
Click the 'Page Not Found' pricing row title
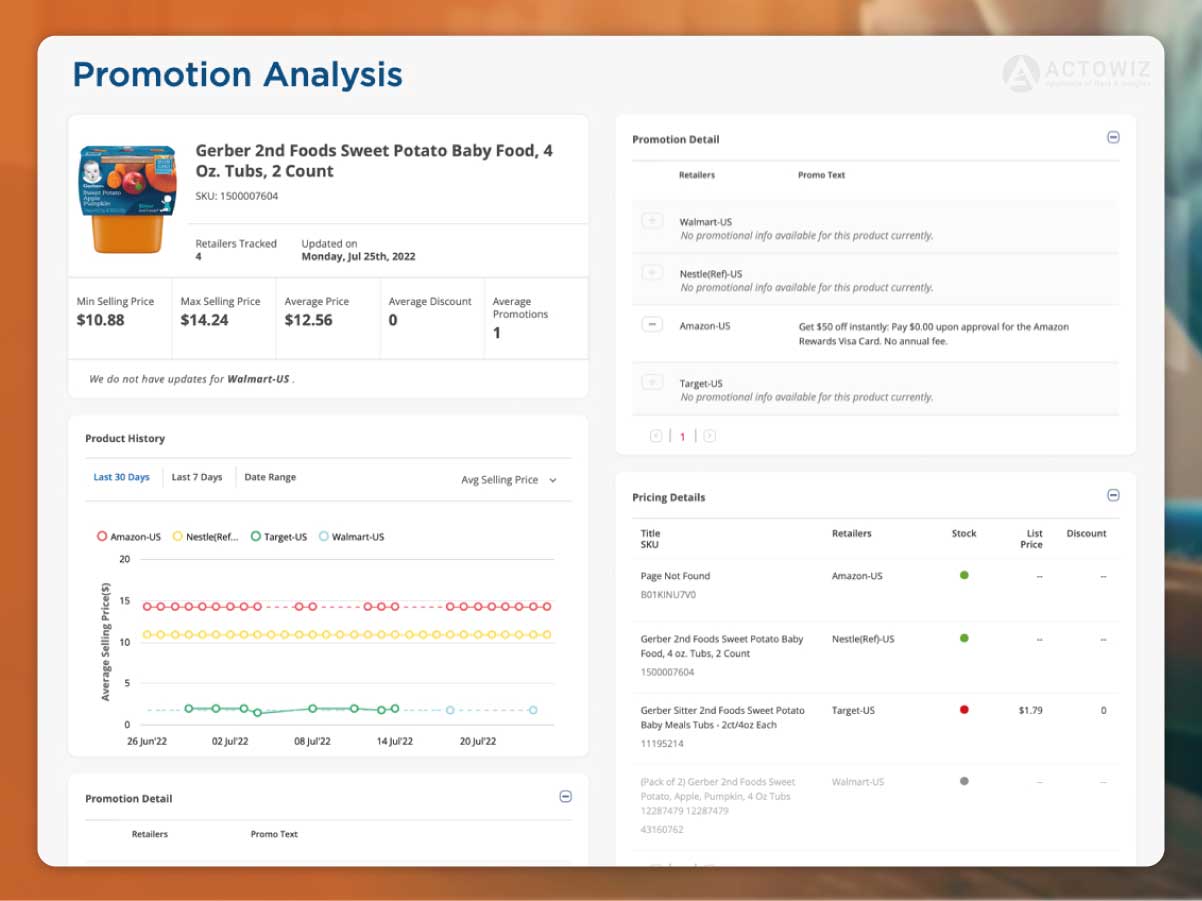pyautogui.click(x=675, y=576)
